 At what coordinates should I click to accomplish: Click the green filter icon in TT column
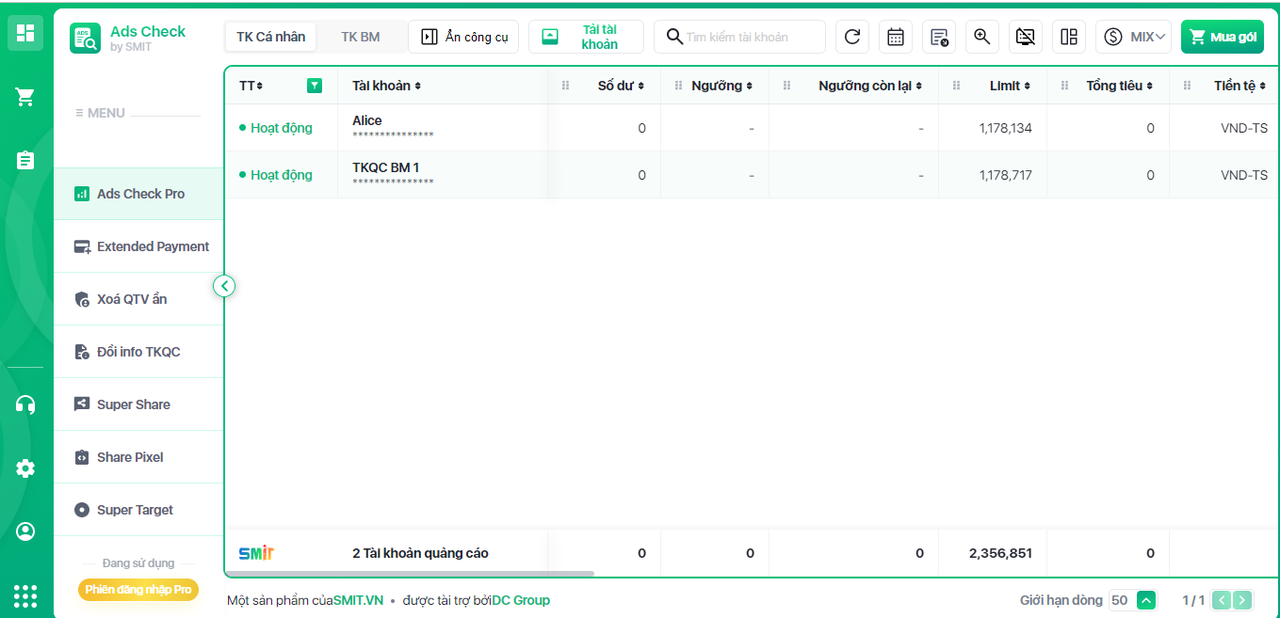click(315, 86)
